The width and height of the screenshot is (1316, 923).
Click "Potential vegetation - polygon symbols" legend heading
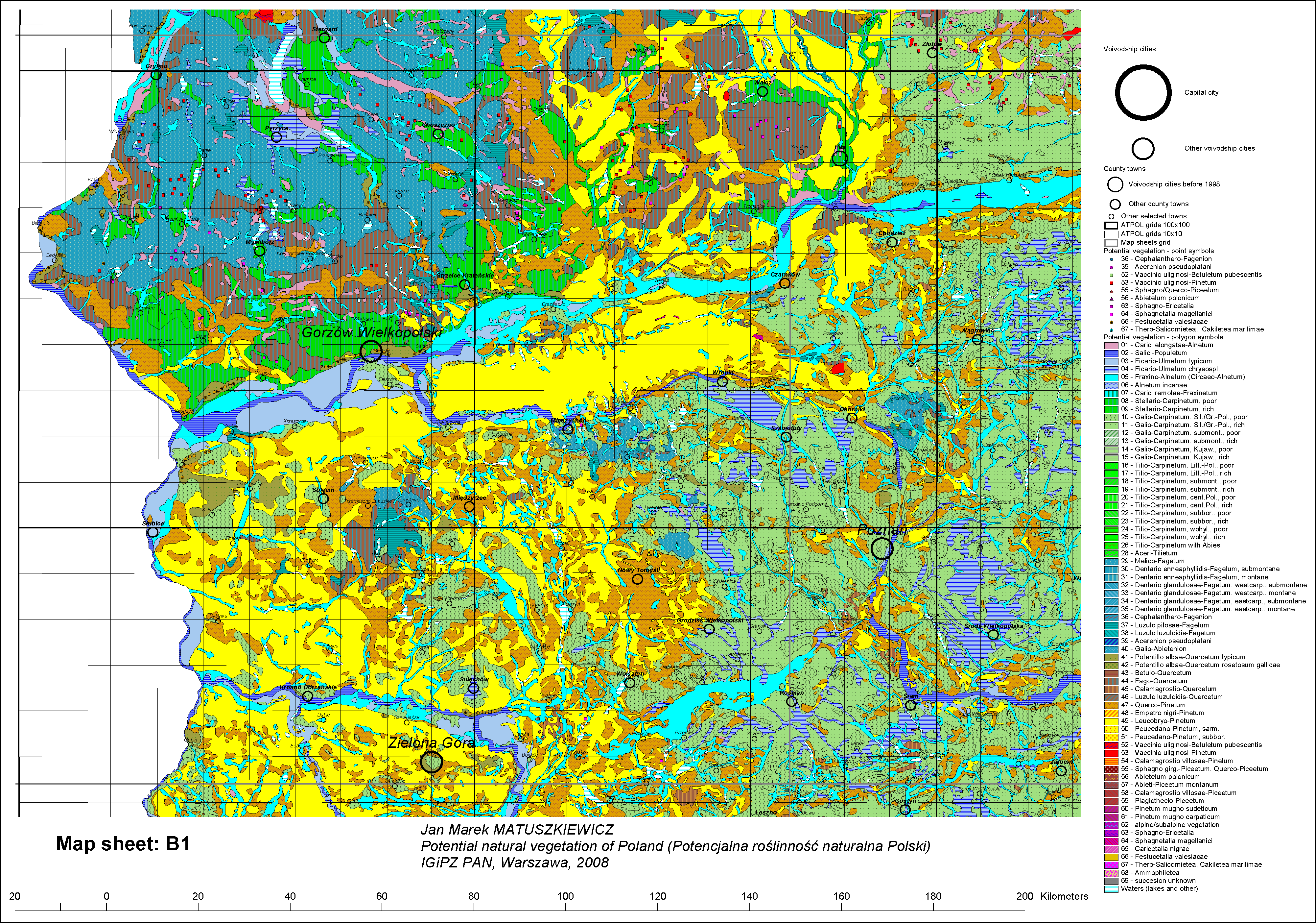[1163, 337]
